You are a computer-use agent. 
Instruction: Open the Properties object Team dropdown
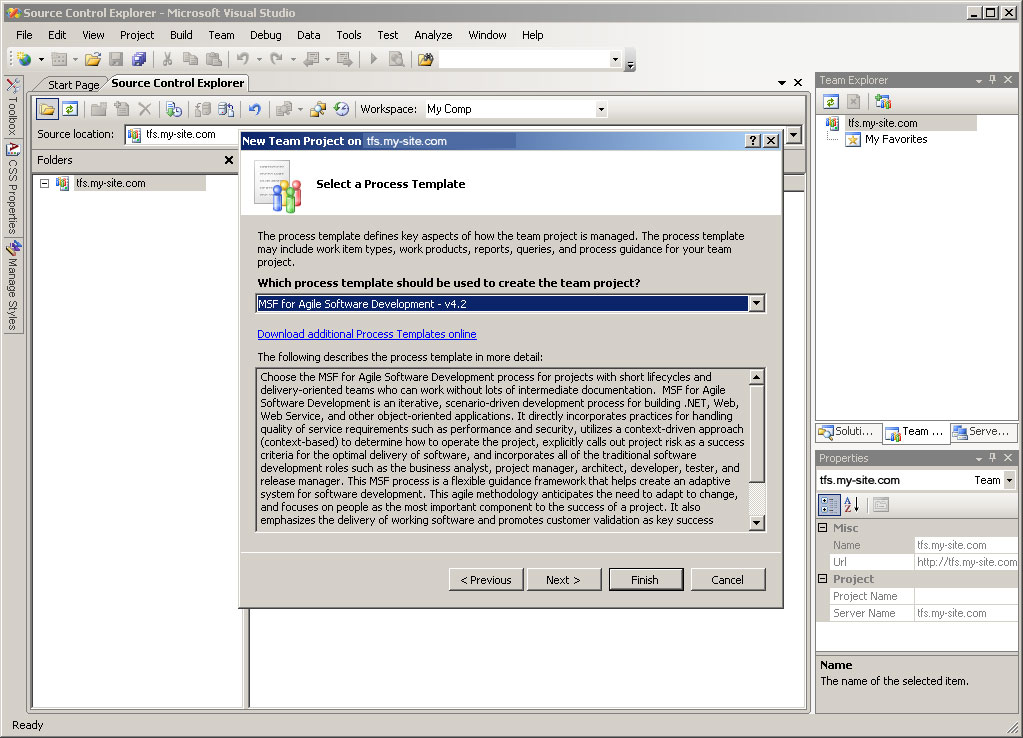tap(1009, 480)
